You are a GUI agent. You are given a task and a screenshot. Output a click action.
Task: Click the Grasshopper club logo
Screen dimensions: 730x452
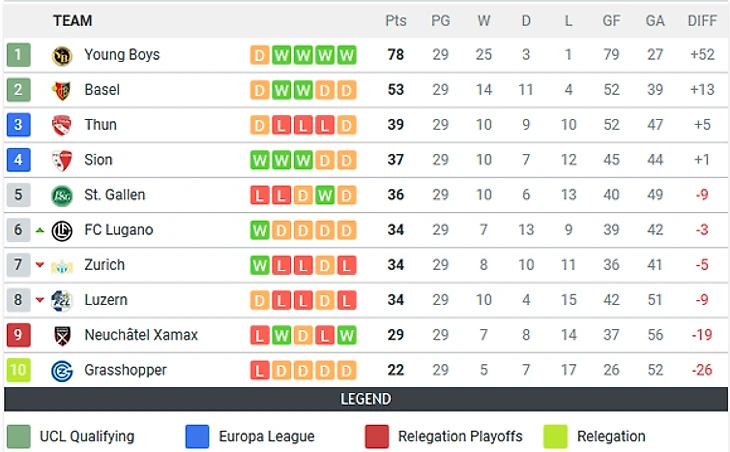pyautogui.click(x=62, y=370)
